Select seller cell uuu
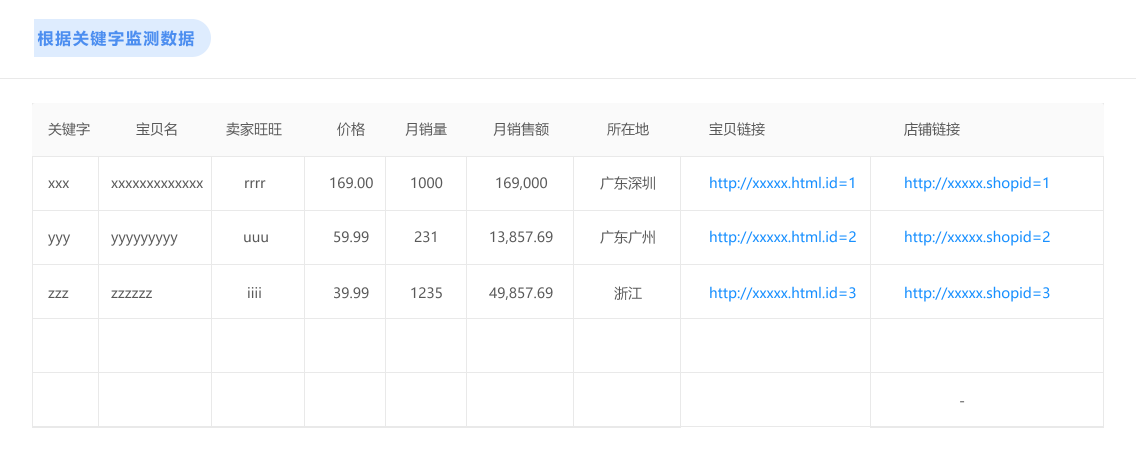 coord(256,238)
